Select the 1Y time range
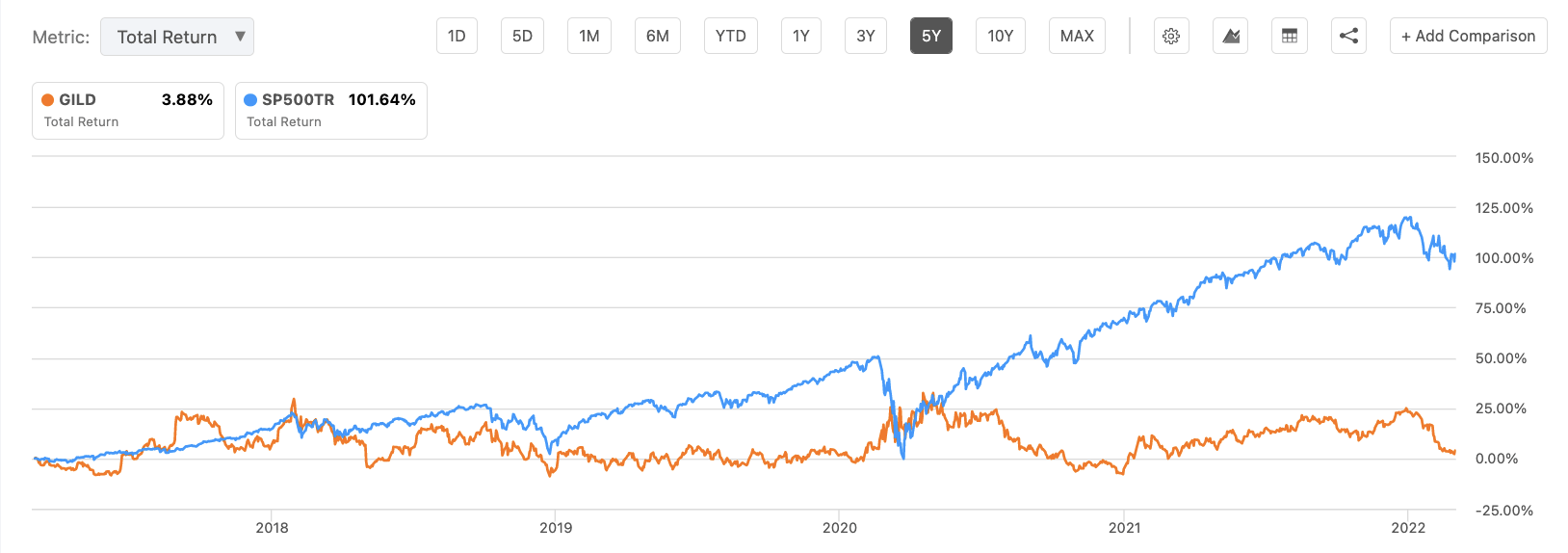The height and width of the screenshot is (553, 1568). click(x=801, y=37)
